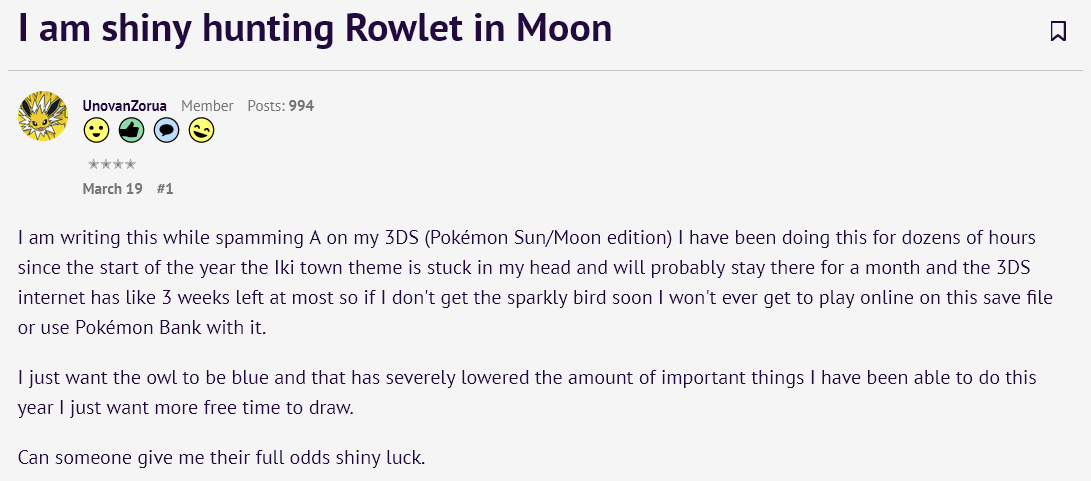
Task: Bookmark this discussion with the ribbon icon
Action: [x=1058, y=31]
